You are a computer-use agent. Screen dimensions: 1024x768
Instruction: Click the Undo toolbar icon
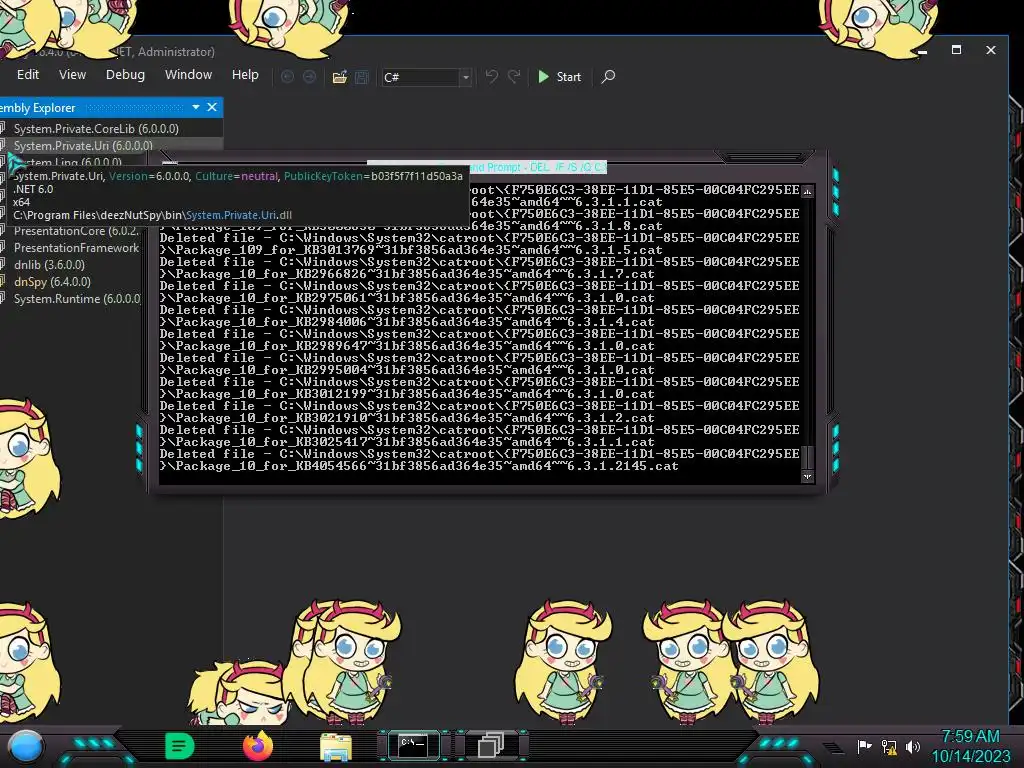coord(492,77)
